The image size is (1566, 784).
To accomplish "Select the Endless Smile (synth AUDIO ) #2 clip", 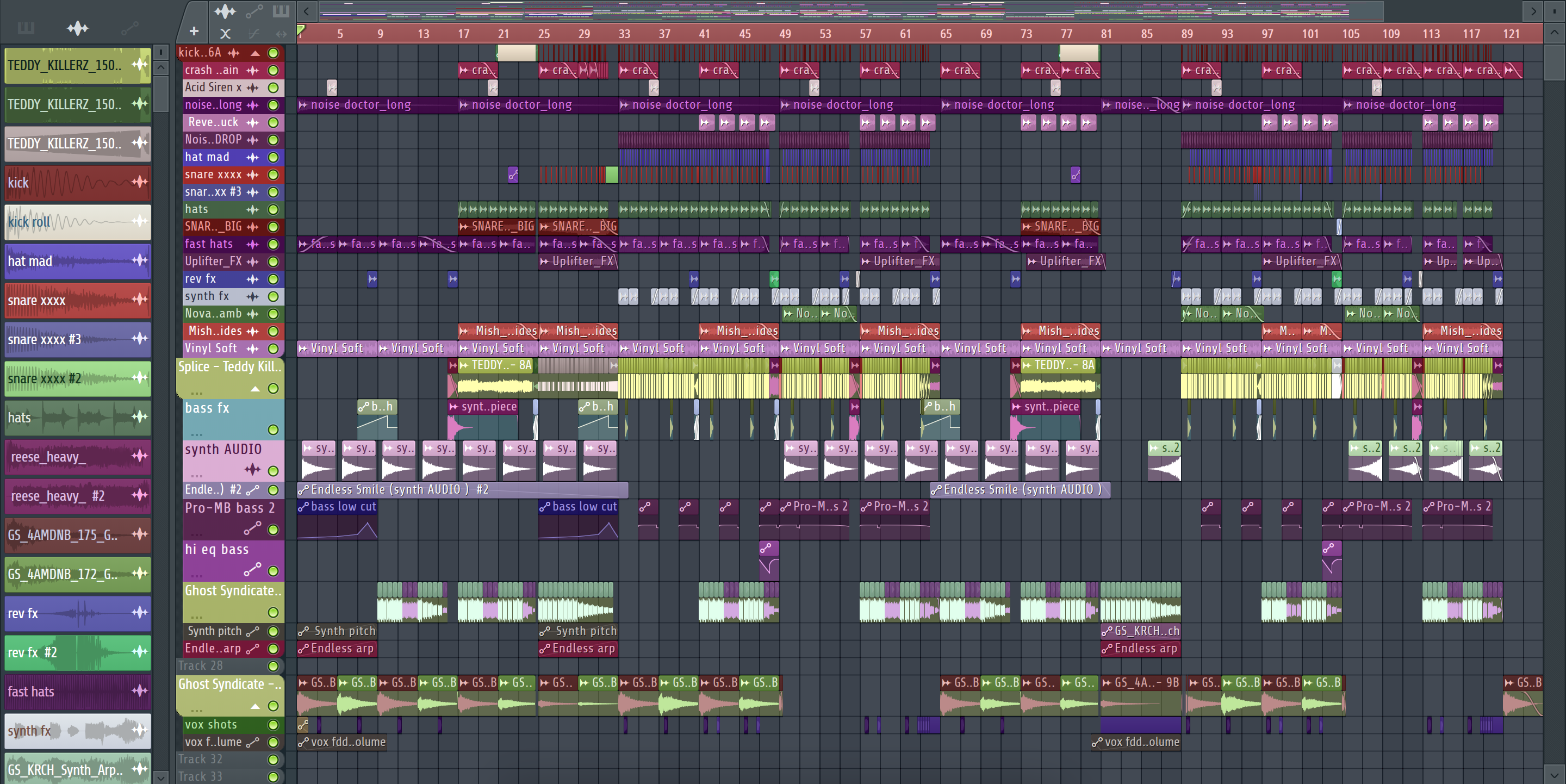I will 462,490.
